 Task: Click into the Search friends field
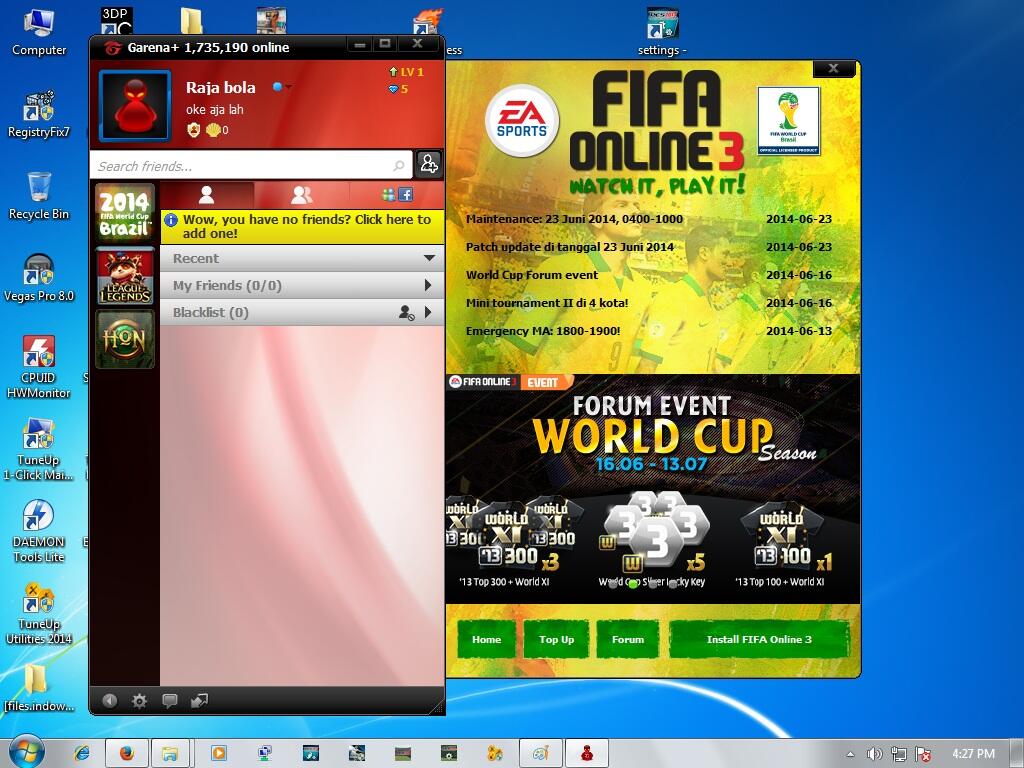[x=251, y=166]
